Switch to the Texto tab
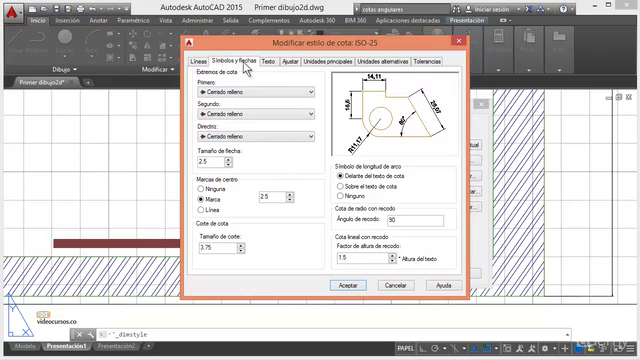 (268, 62)
